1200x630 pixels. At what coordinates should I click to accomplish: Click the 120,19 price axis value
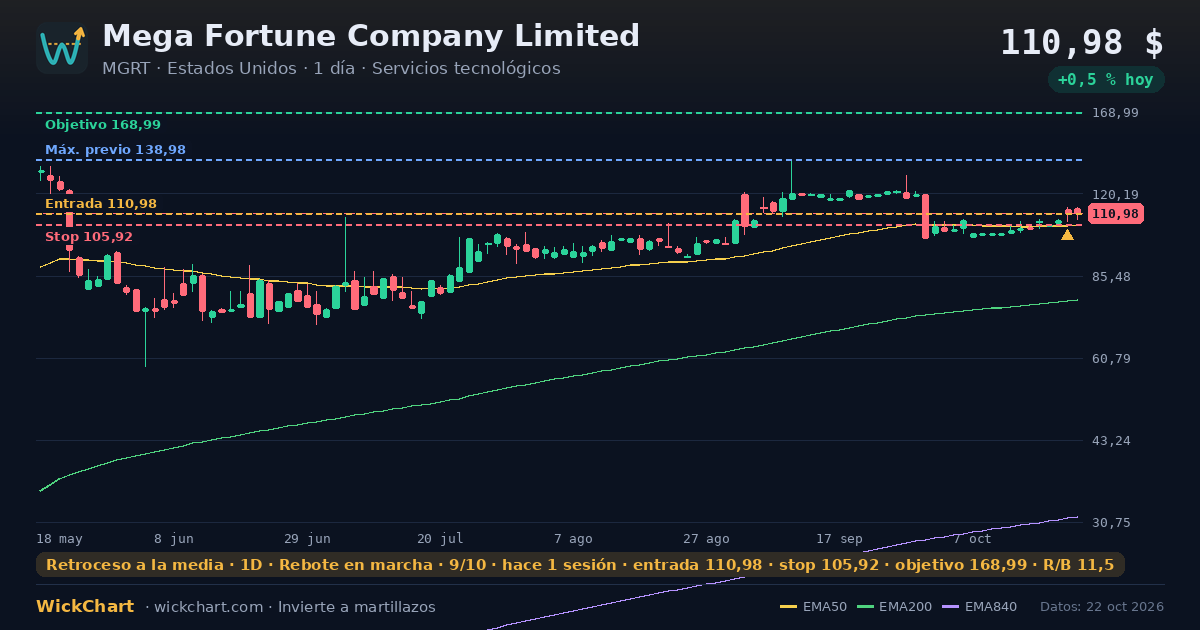tap(1116, 195)
